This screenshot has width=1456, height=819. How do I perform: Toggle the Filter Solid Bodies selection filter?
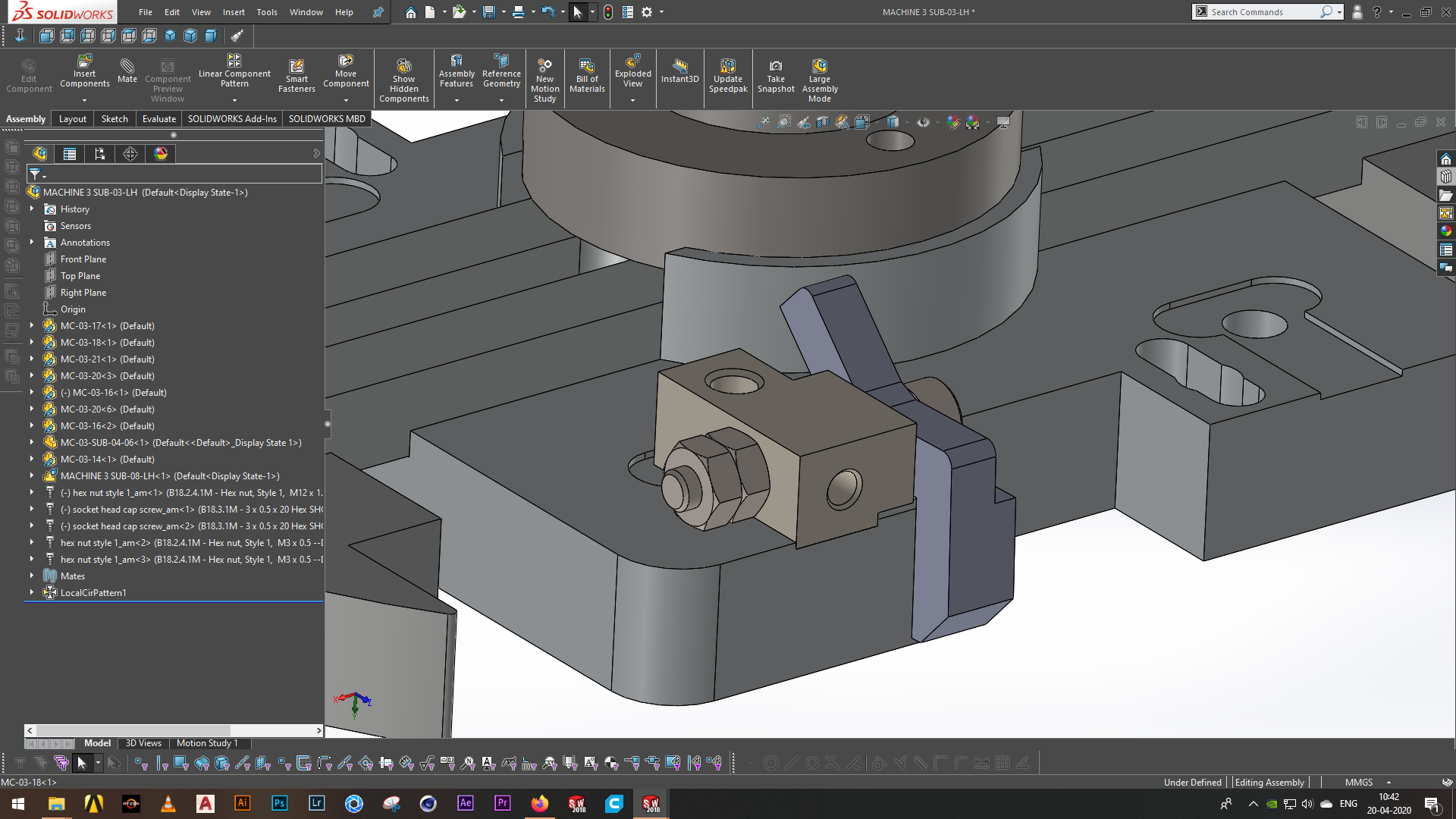222,763
